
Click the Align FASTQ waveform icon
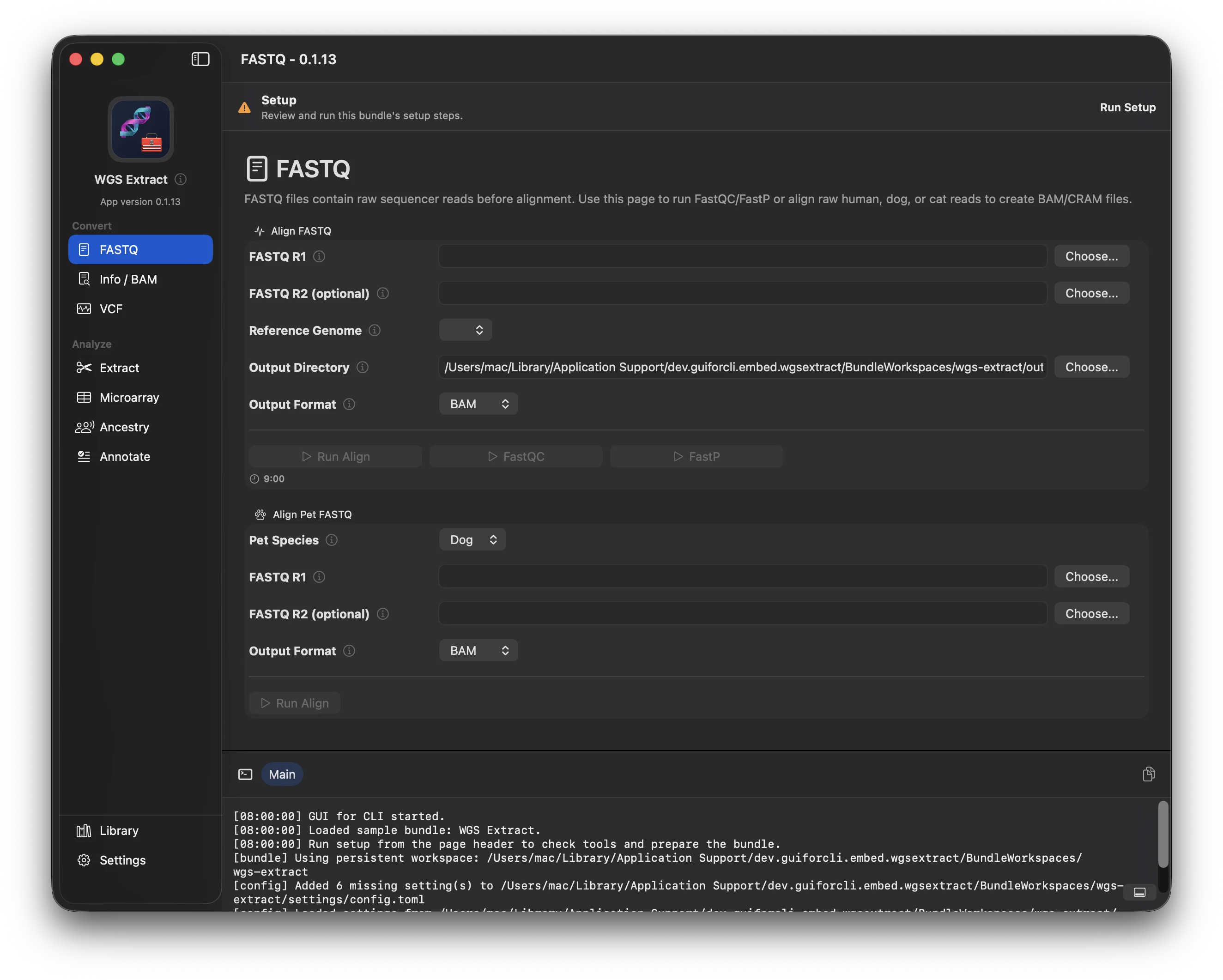pos(259,231)
